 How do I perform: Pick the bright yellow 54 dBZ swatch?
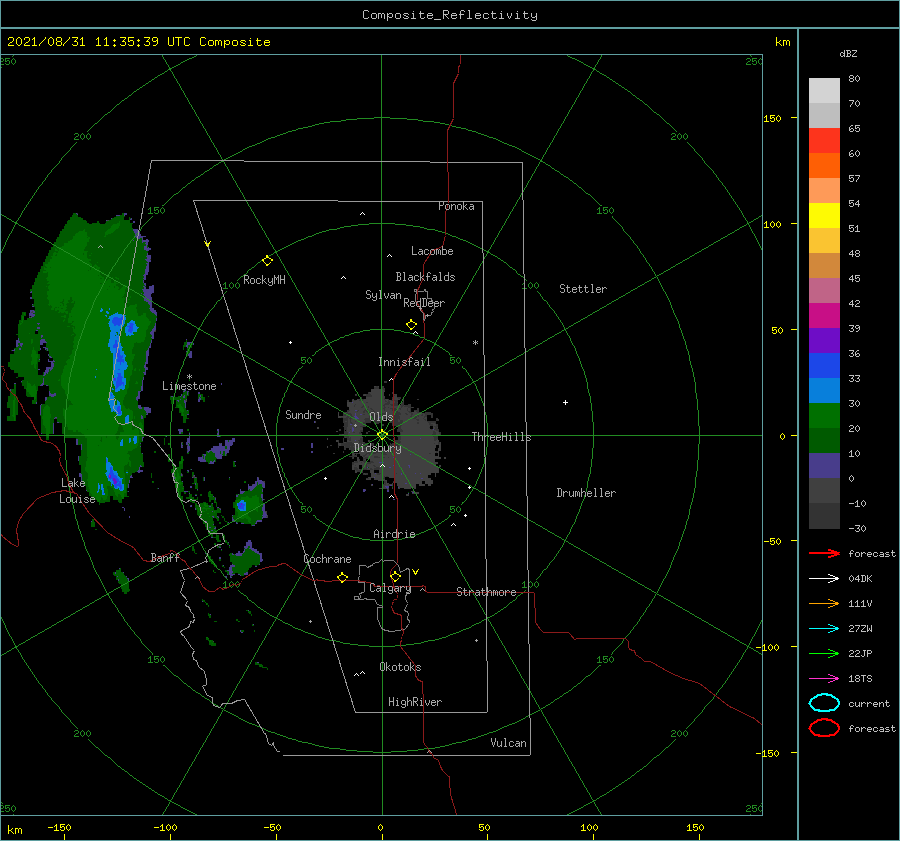click(x=824, y=215)
